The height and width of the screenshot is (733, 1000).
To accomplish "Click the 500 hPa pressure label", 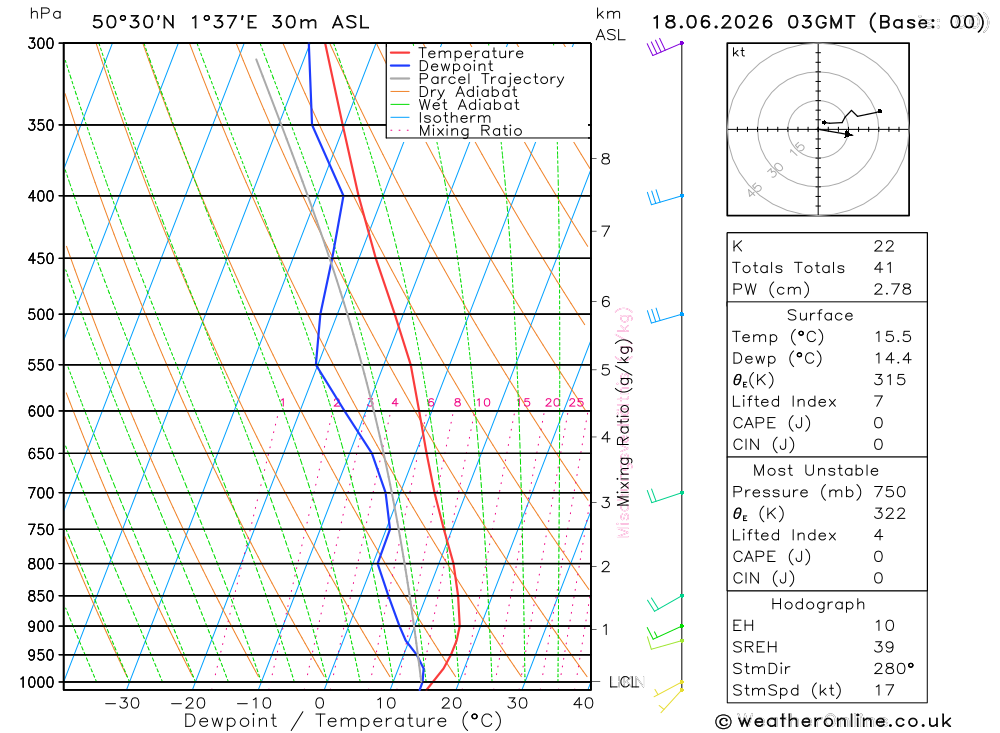I will (41, 315).
